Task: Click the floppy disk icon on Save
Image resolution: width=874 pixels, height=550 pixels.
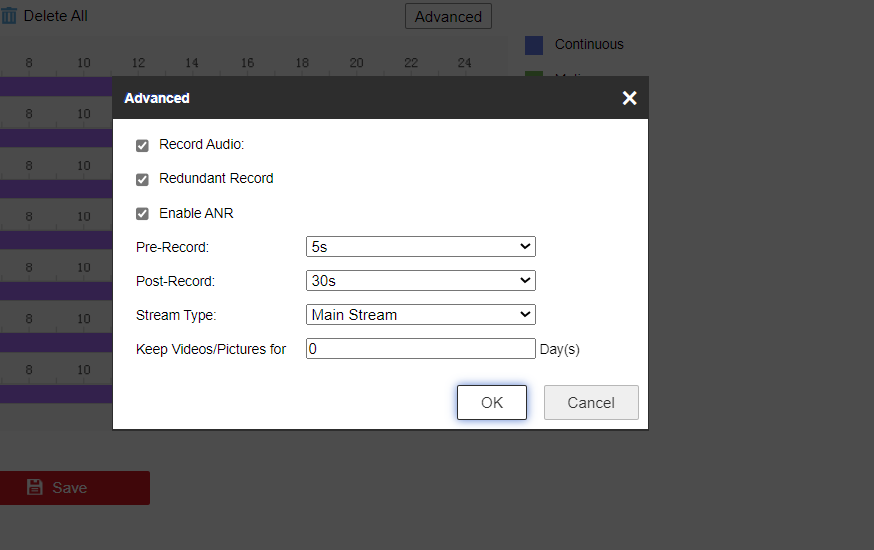Action: point(35,488)
